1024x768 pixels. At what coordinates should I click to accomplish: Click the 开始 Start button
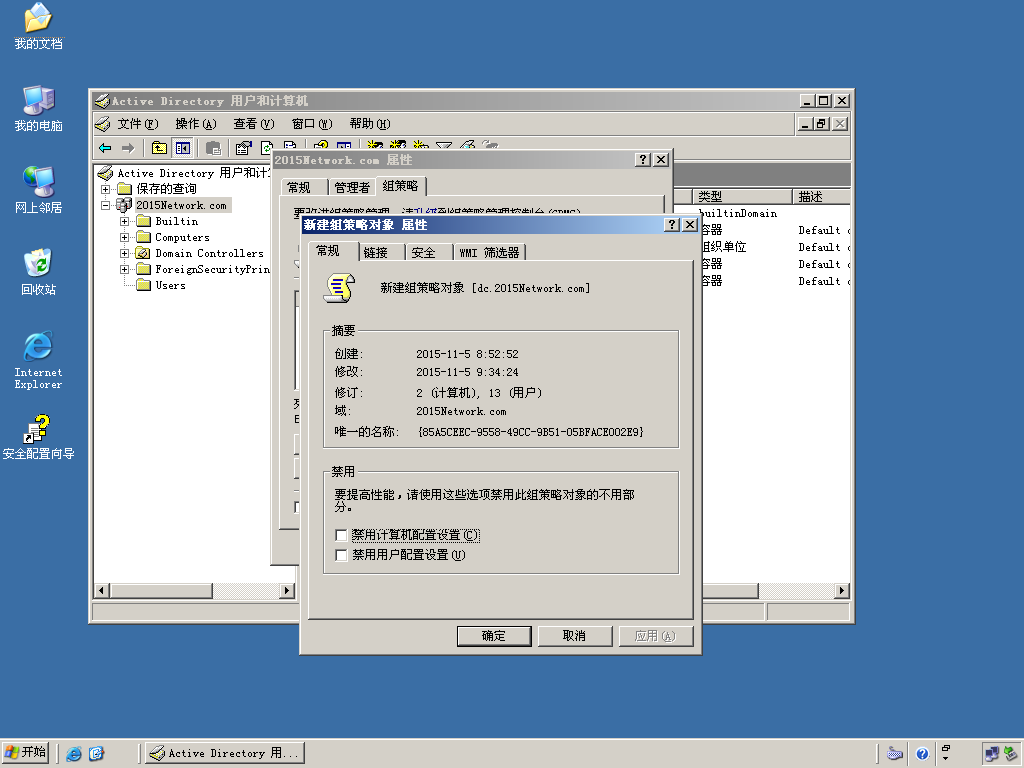coord(26,752)
